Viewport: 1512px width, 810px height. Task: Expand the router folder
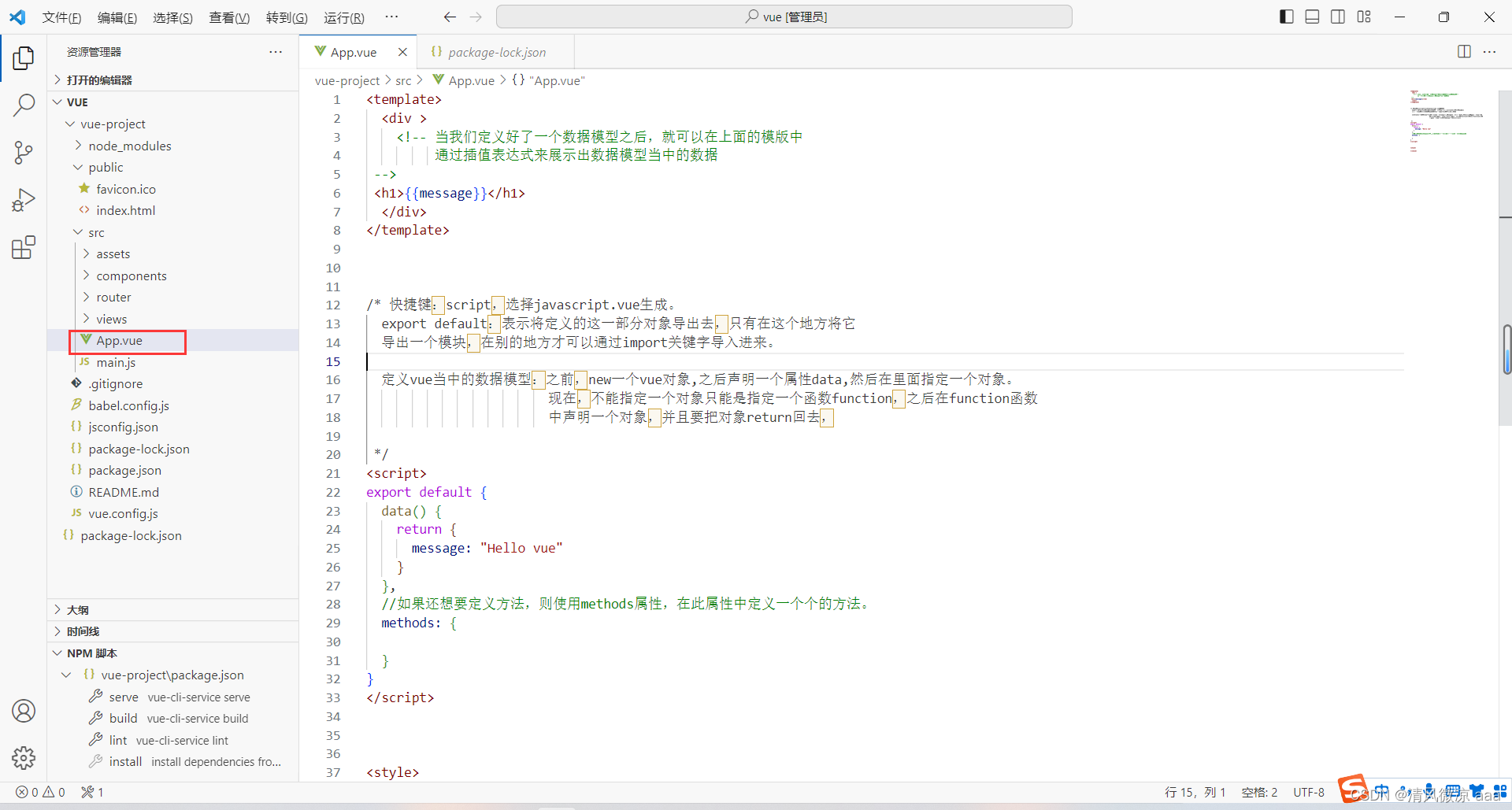173,298
